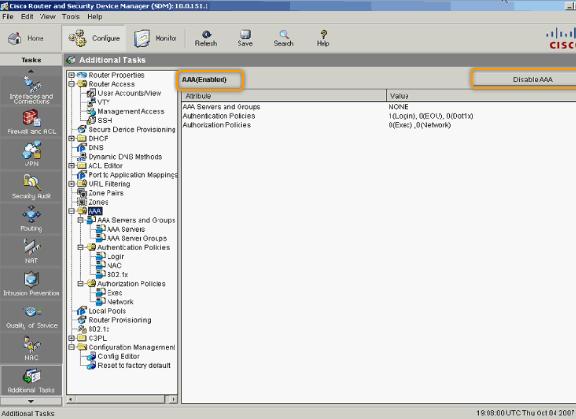576x419 pixels.
Task: Open the NAT task
Action: coord(31,251)
